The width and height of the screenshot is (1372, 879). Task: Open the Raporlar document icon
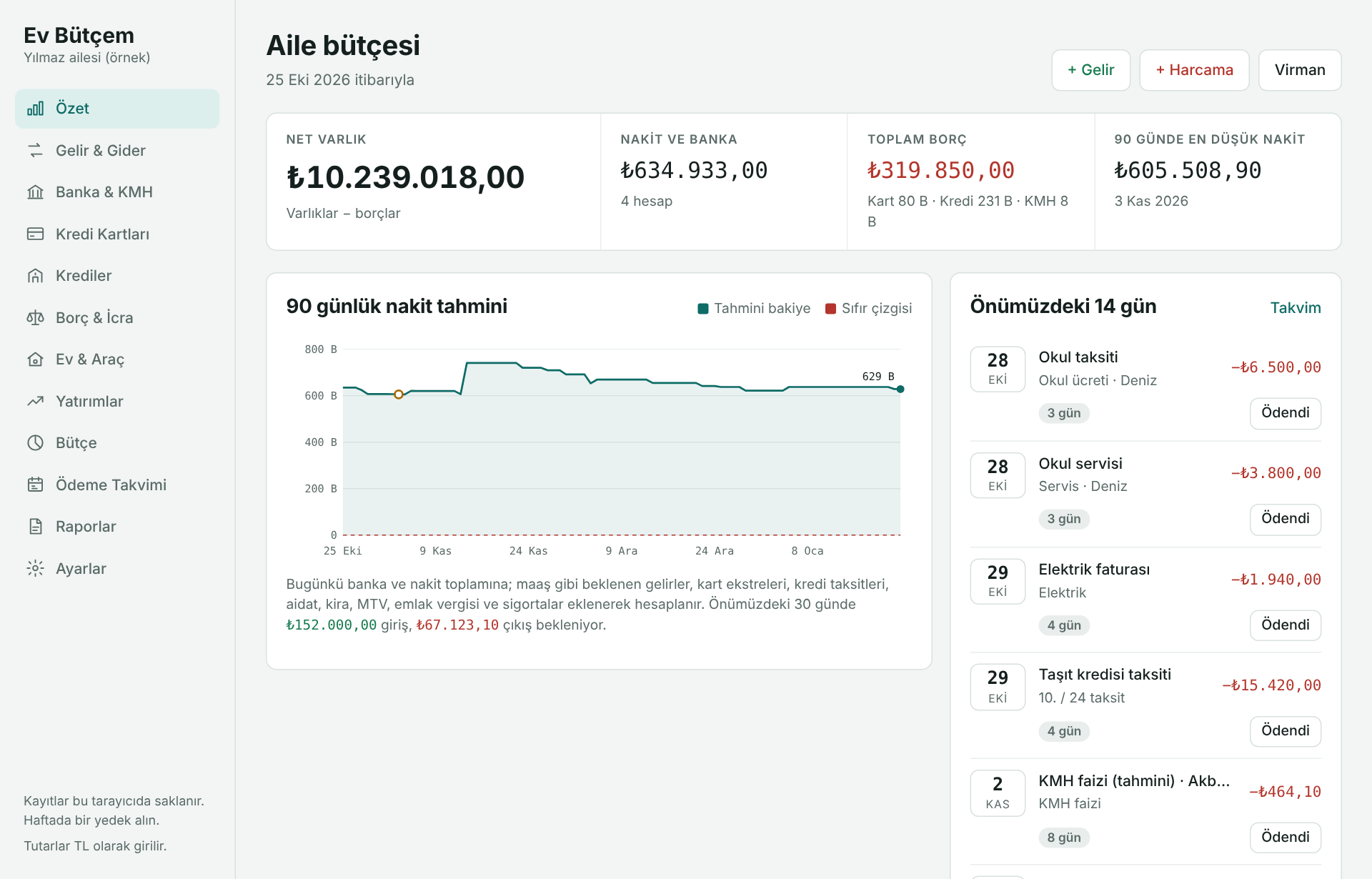click(35, 527)
